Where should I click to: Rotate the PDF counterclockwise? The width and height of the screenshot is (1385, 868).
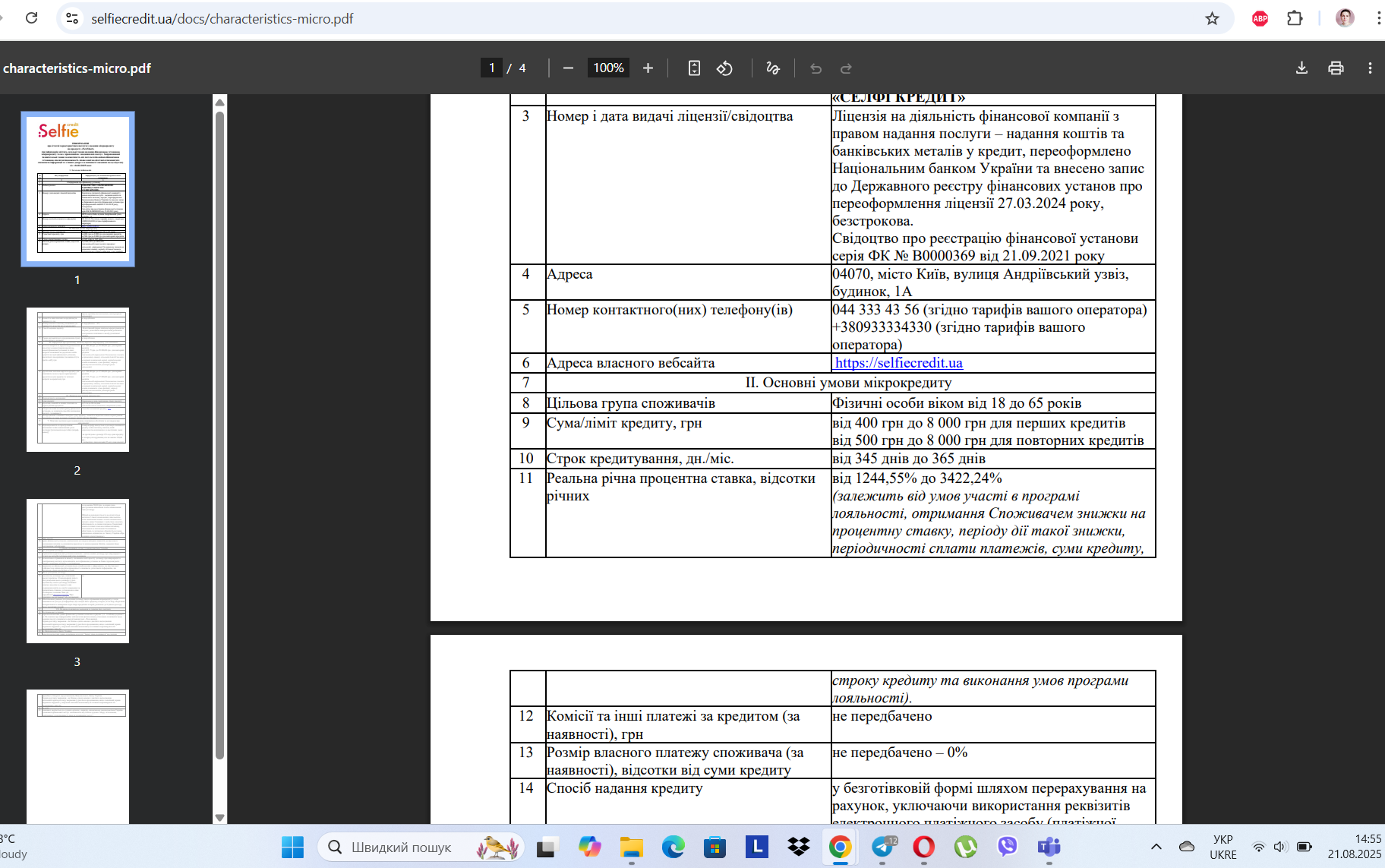pyautogui.click(x=724, y=68)
